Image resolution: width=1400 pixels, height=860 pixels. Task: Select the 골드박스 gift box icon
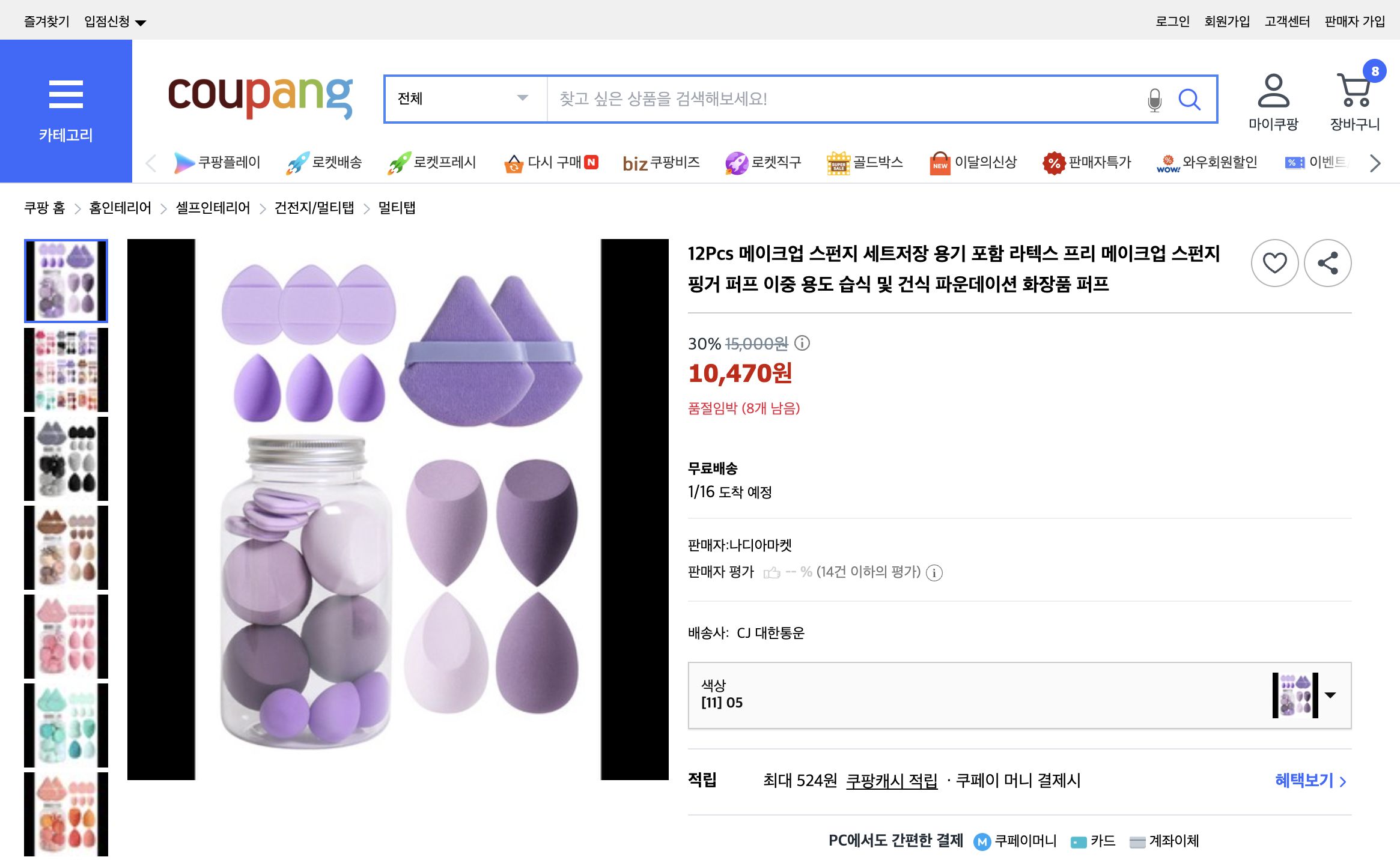tap(839, 161)
